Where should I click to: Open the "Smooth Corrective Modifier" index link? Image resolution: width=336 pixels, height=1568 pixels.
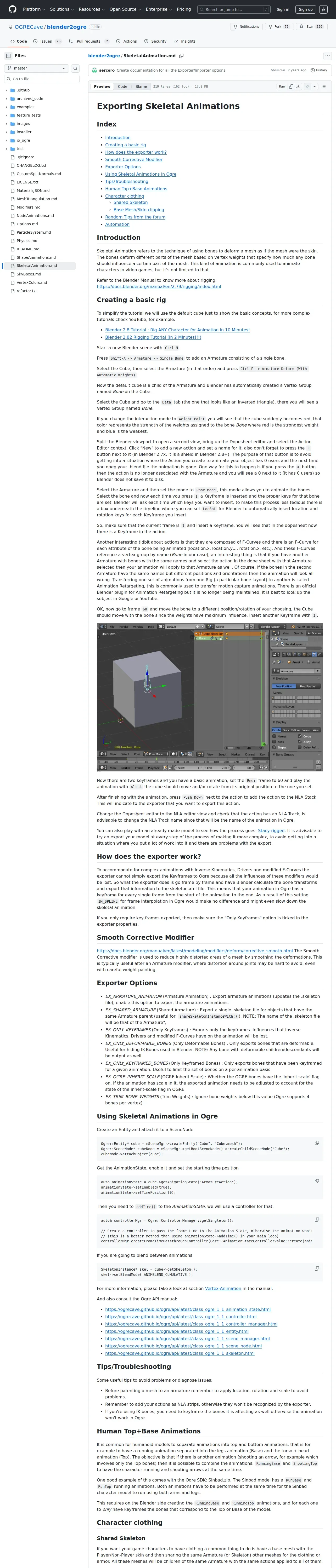[x=133, y=159]
